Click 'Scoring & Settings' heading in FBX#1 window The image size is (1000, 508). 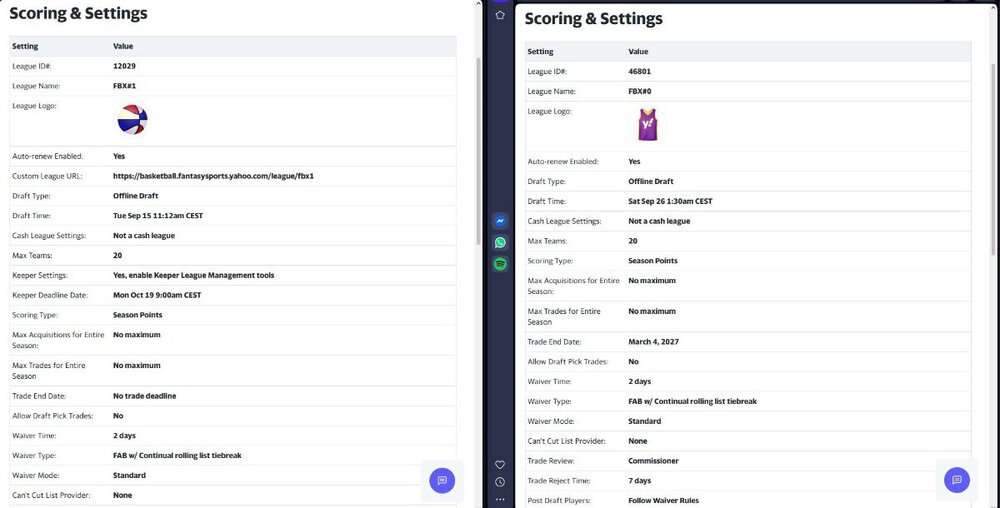point(78,13)
